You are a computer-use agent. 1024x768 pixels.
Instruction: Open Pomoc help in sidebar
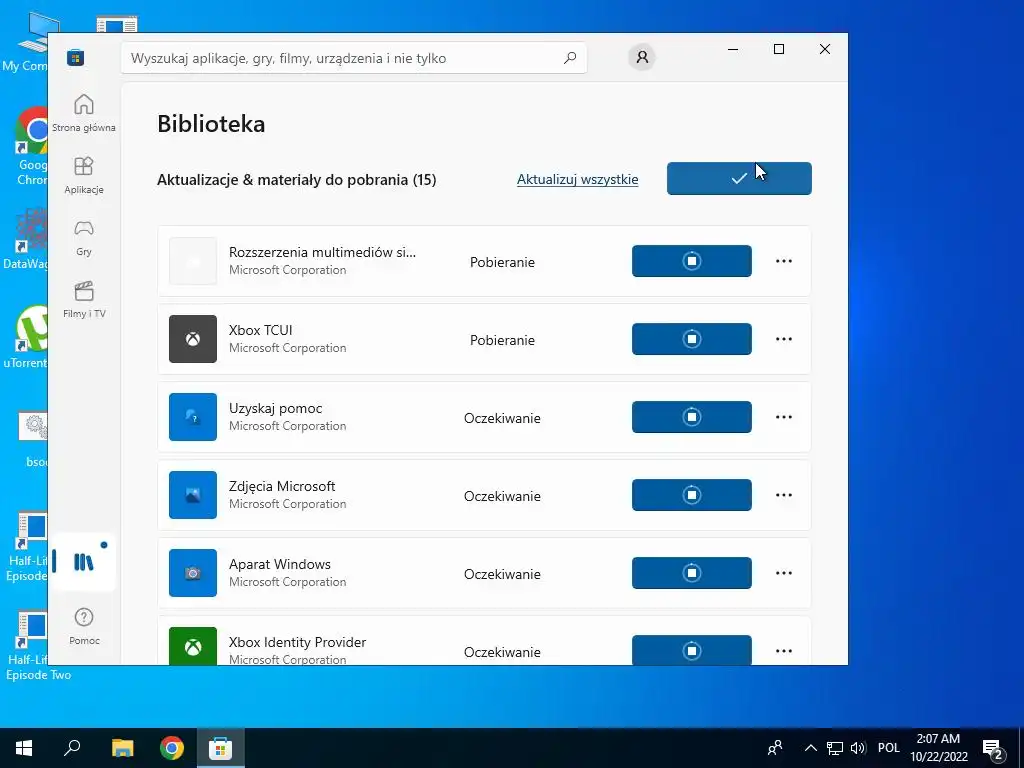(x=84, y=626)
